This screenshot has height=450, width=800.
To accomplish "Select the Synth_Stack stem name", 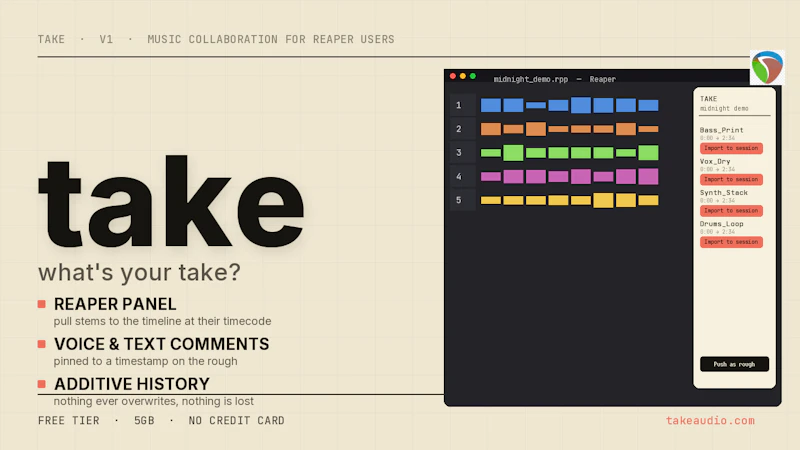I will tap(723, 192).
